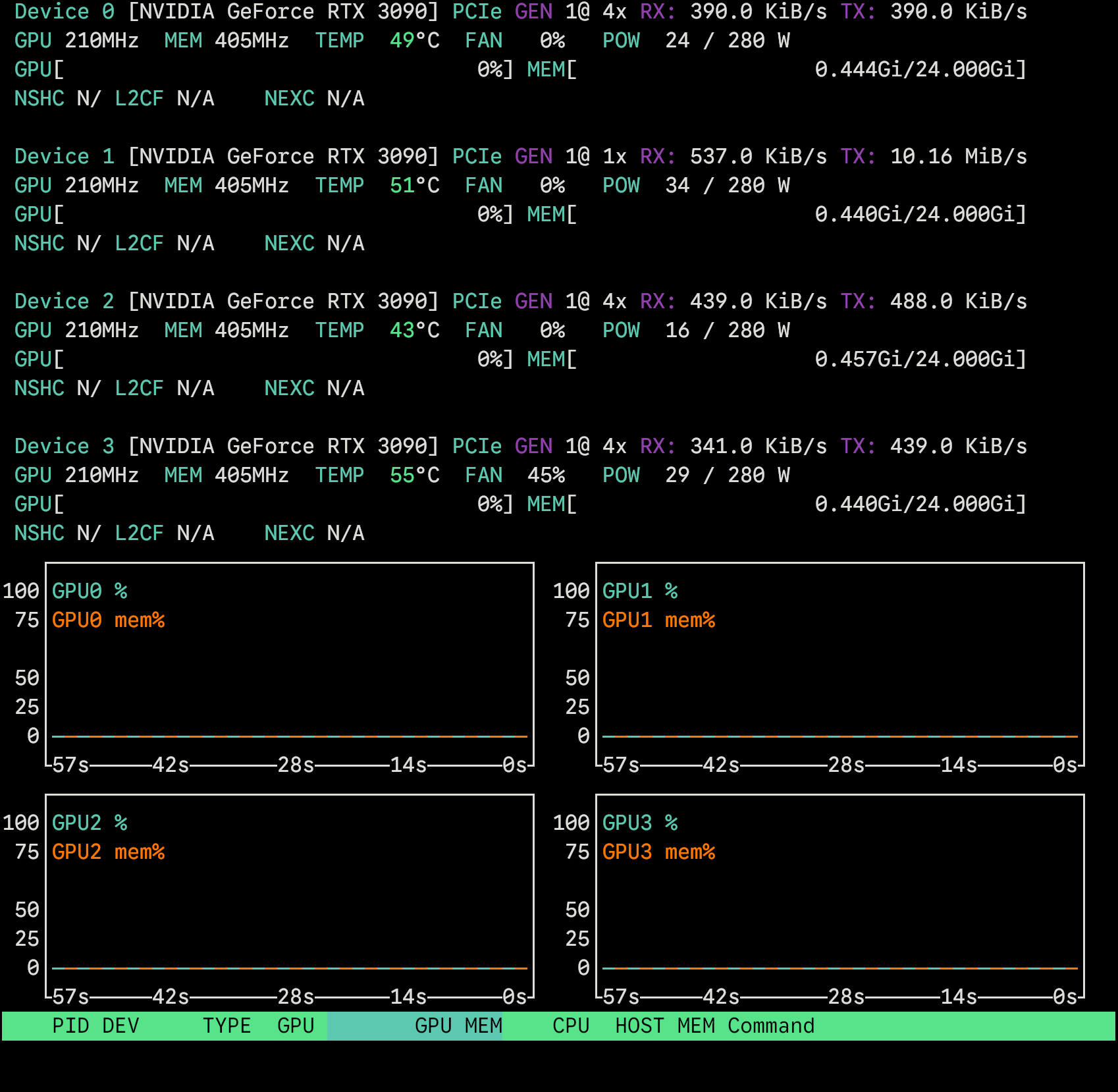Click the Device 2 label

tap(65, 301)
